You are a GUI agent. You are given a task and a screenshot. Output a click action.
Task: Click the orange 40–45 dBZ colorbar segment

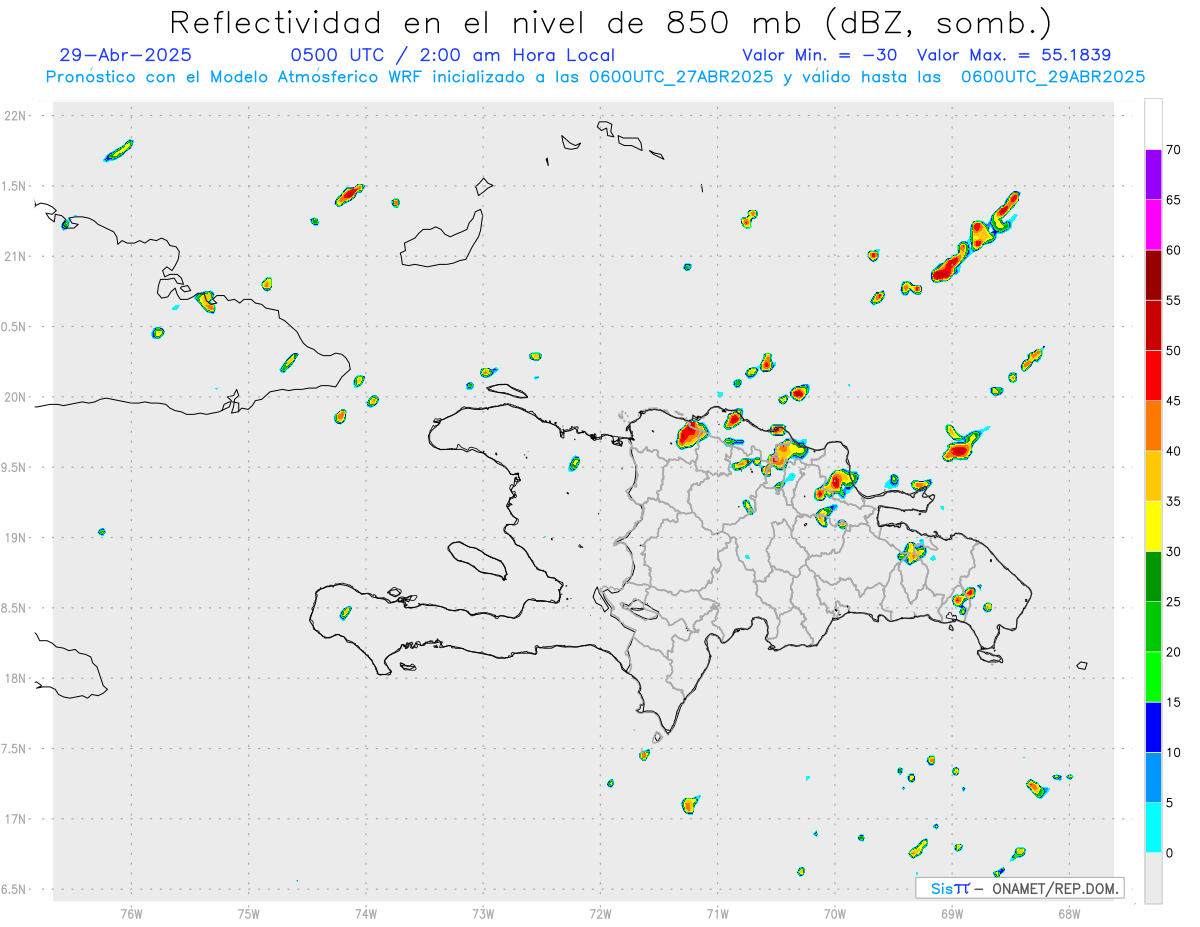click(1153, 426)
